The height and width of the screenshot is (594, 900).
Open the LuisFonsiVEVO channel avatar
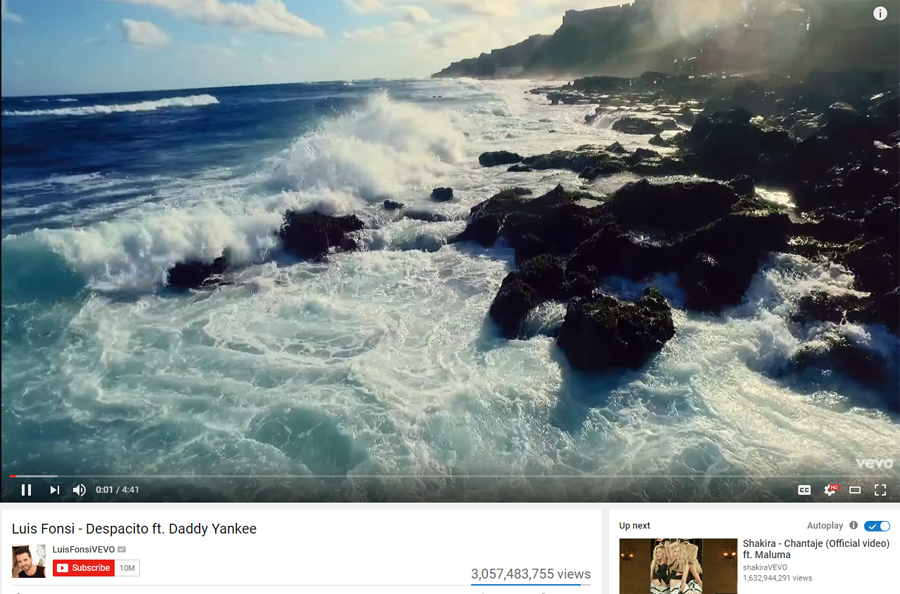pos(29,561)
